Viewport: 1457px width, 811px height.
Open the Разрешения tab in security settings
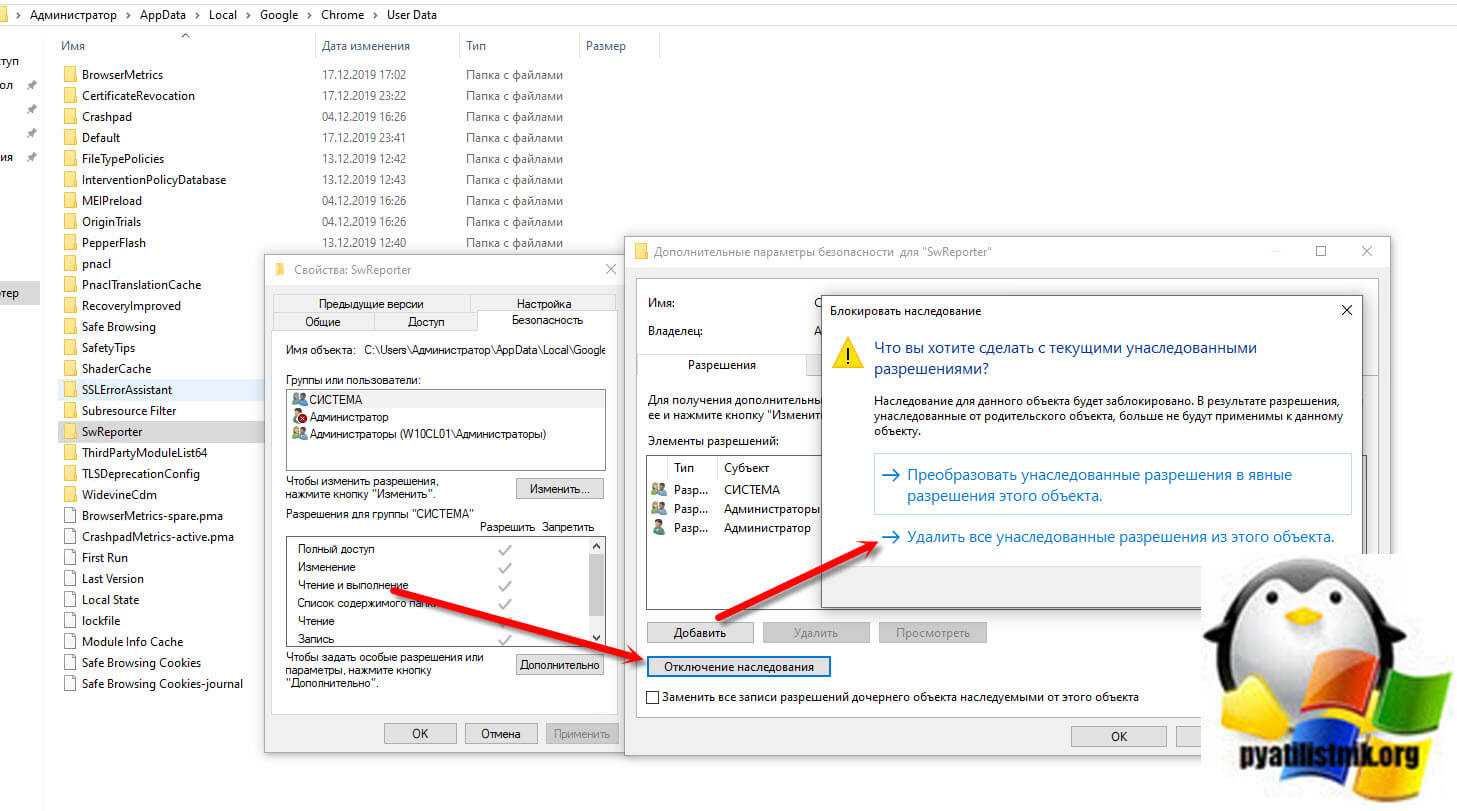point(721,365)
